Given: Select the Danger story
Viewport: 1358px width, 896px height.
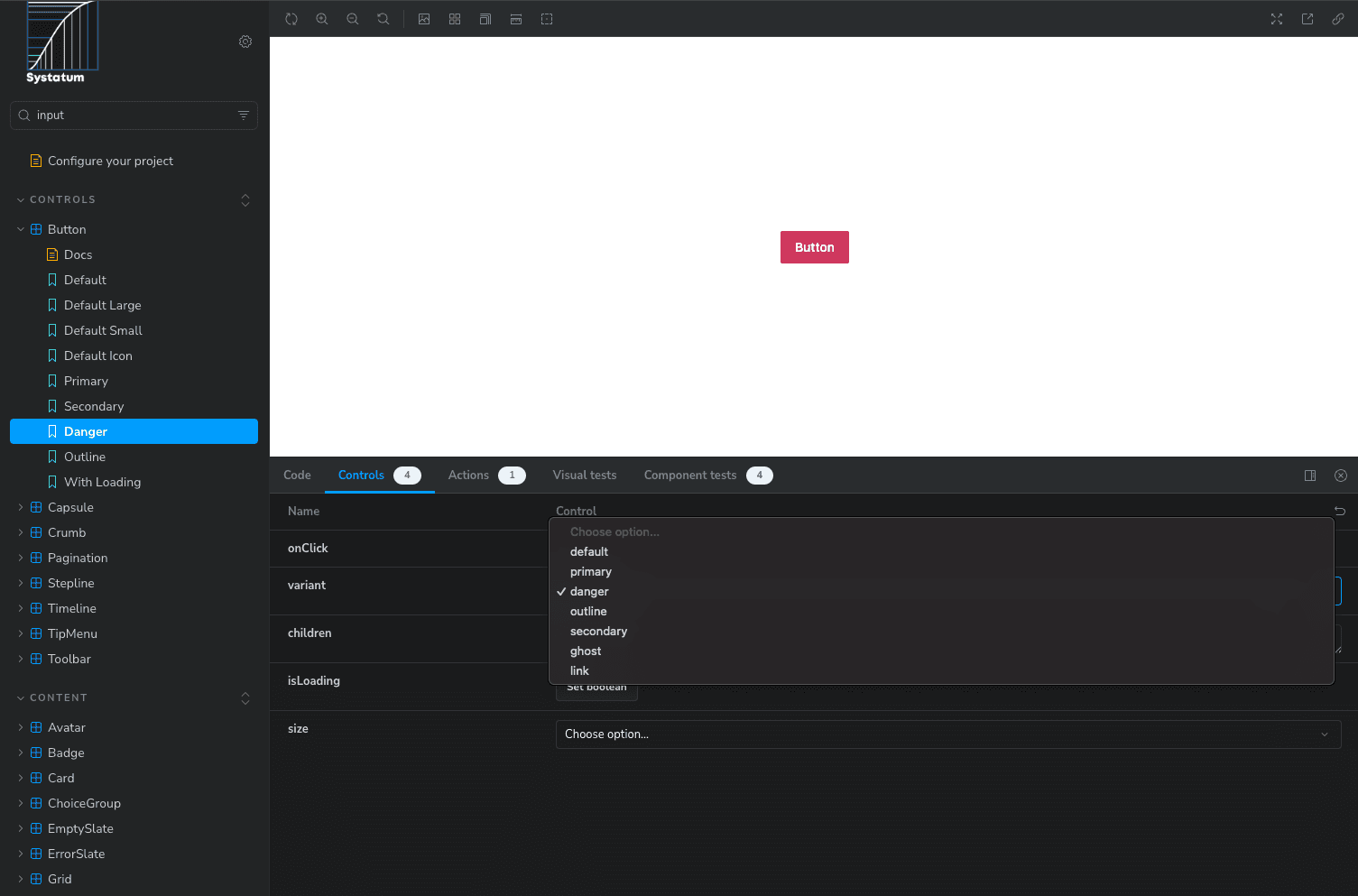Looking at the screenshot, I should coord(134,431).
